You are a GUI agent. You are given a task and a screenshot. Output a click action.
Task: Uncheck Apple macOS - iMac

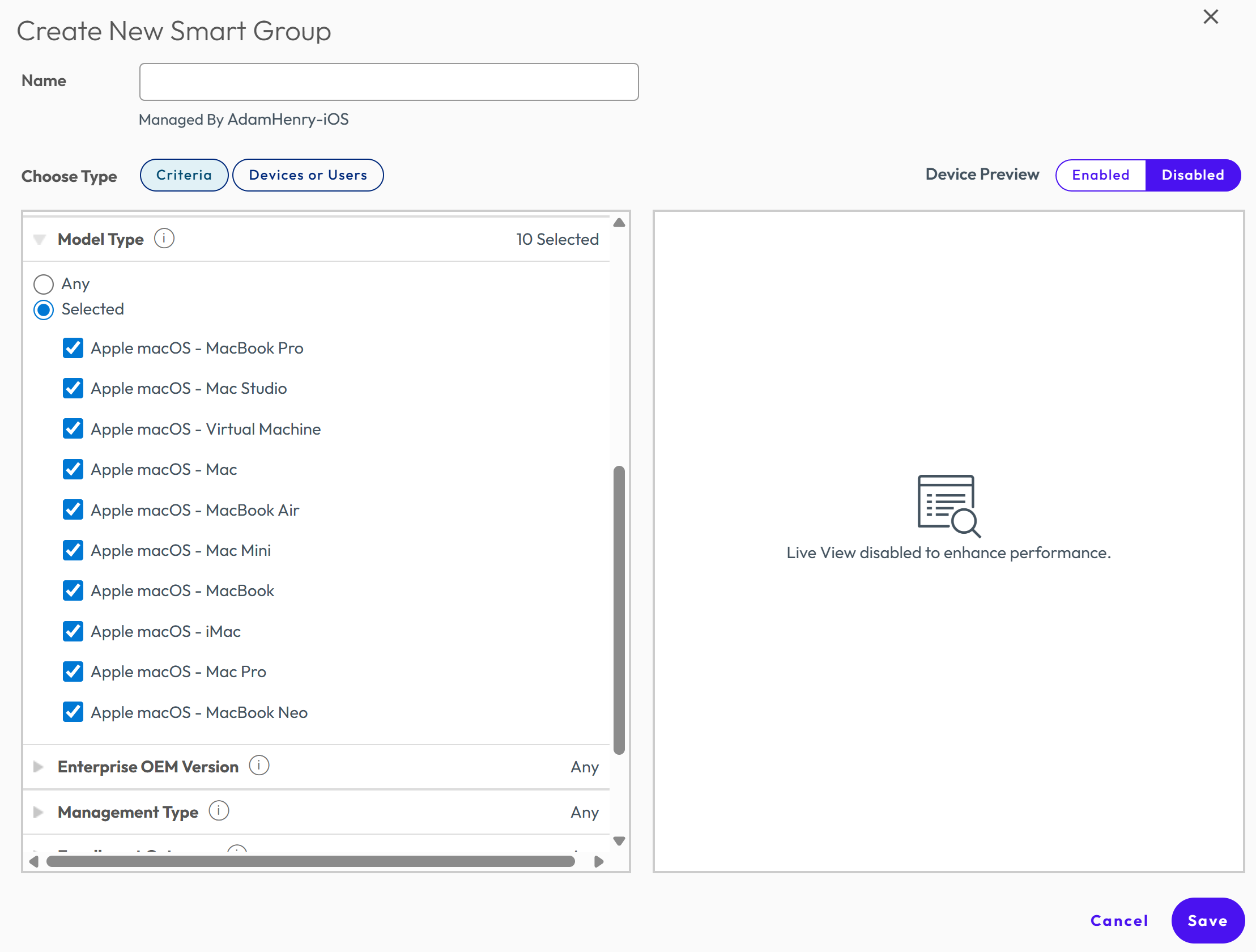pyautogui.click(x=73, y=631)
